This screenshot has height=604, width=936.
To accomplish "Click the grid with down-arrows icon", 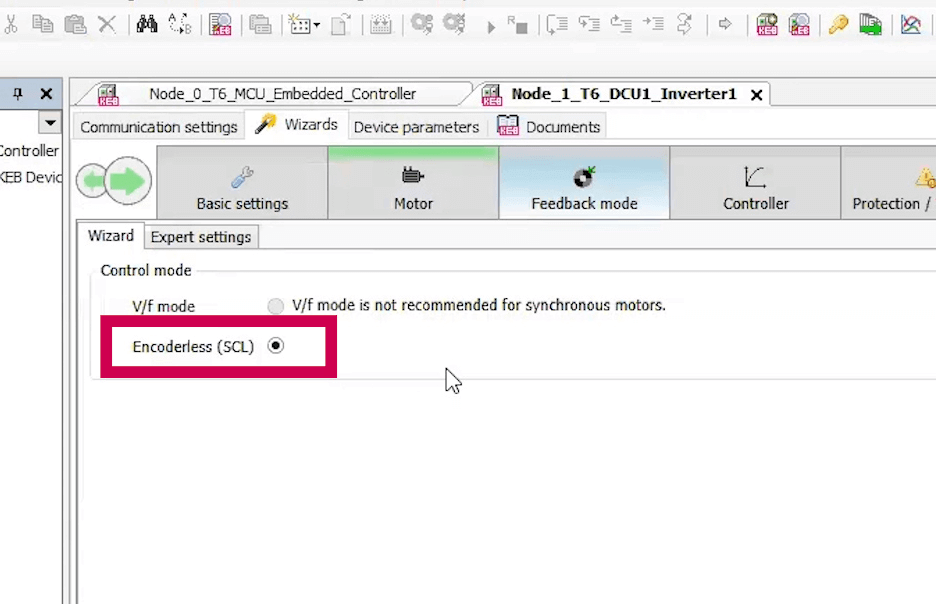I will (380, 25).
